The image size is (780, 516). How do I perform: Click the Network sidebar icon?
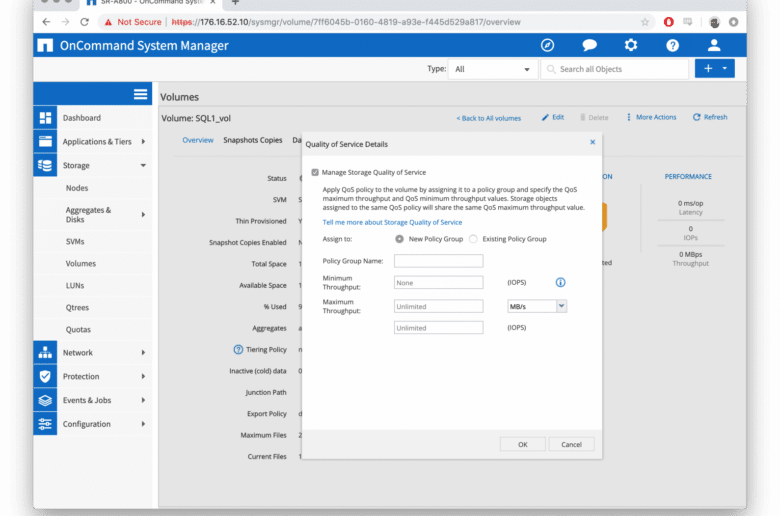click(45, 352)
